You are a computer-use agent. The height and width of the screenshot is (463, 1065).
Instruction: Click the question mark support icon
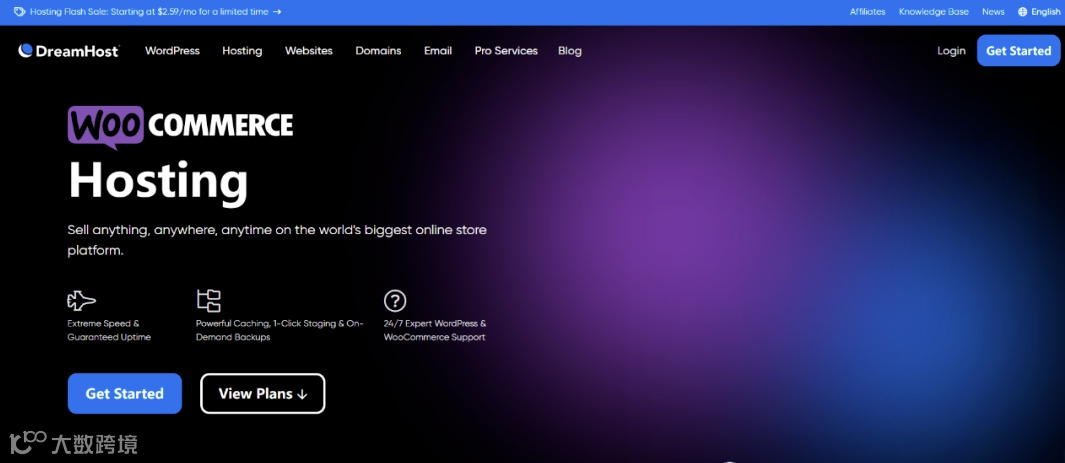pyautogui.click(x=395, y=300)
